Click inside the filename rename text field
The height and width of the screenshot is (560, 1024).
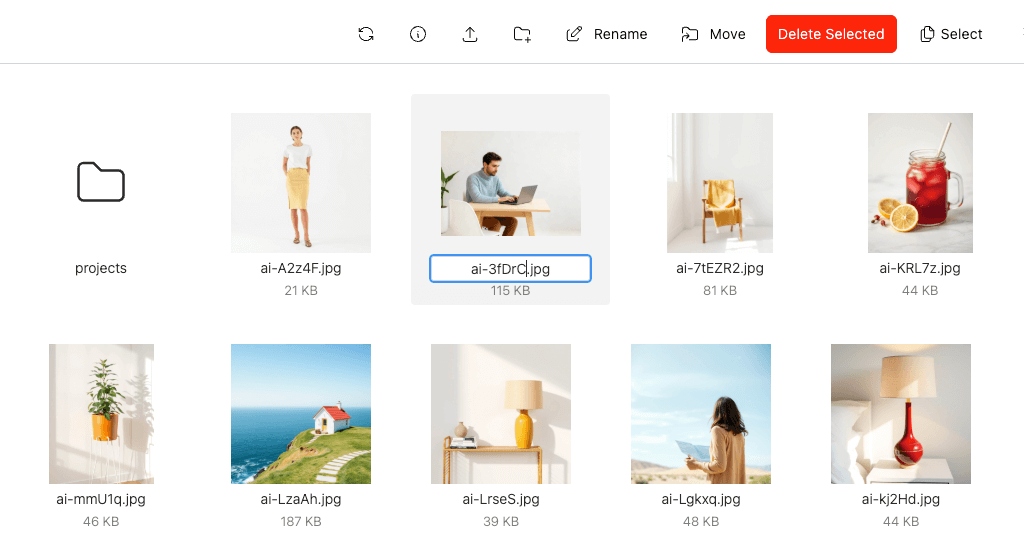pos(510,269)
